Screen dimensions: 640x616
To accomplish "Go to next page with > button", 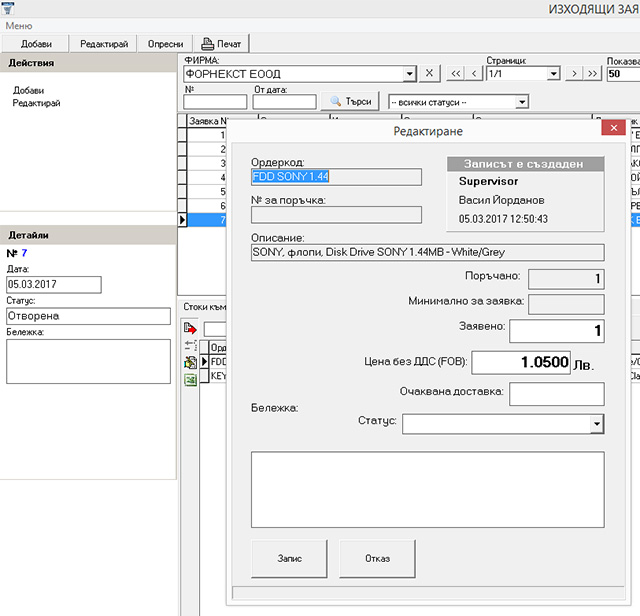I will click(574, 73).
